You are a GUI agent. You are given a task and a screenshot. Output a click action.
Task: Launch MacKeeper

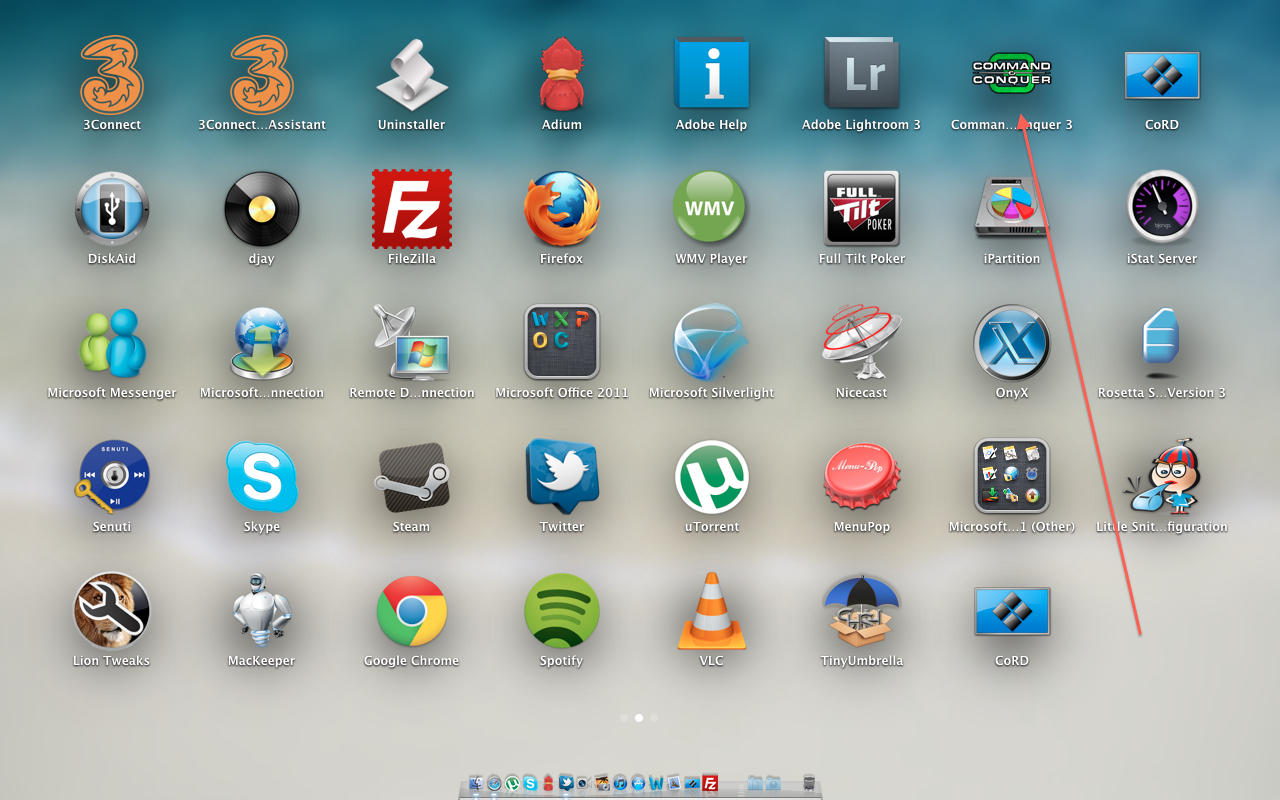[x=261, y=610]
